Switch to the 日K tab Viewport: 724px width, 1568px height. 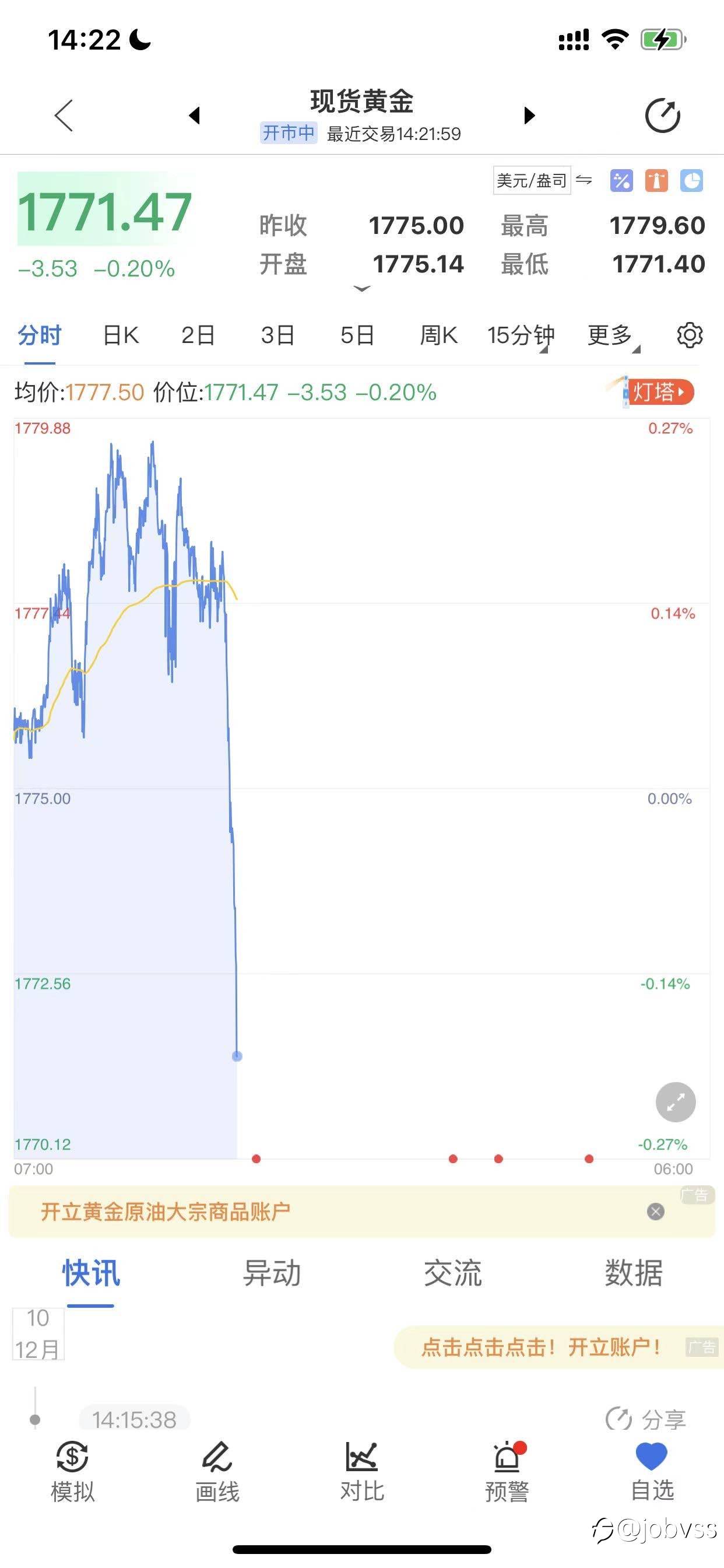[x=121, y=335]
